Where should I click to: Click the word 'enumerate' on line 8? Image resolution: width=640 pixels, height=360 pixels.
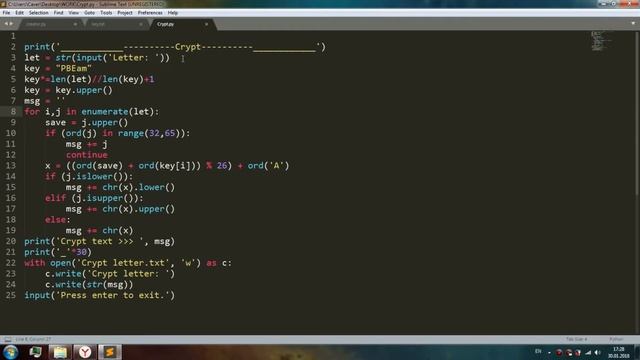[x=104, y=111]
